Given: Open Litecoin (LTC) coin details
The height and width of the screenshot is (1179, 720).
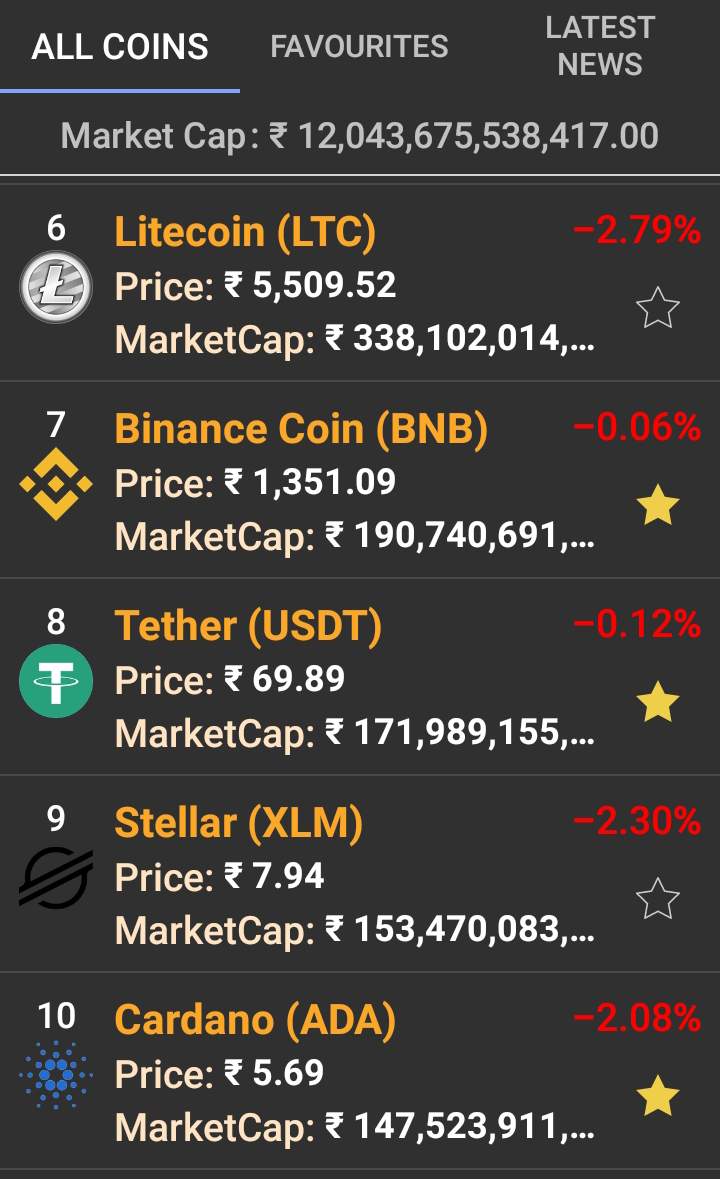Looking at the screenshot, I should point(245,232).
